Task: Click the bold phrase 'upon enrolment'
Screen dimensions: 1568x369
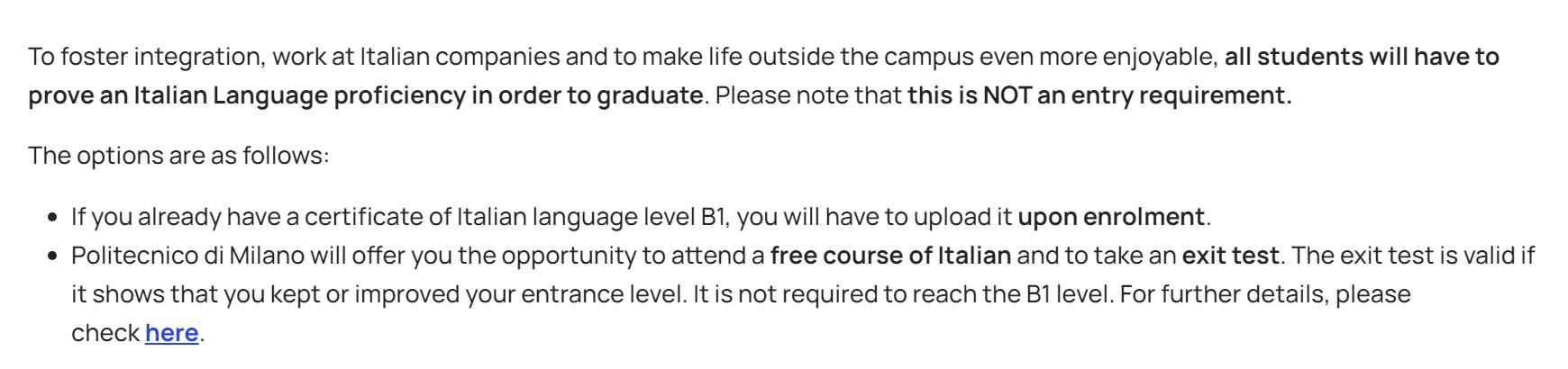Action: pyautogui.click(x=1111, y=217)
